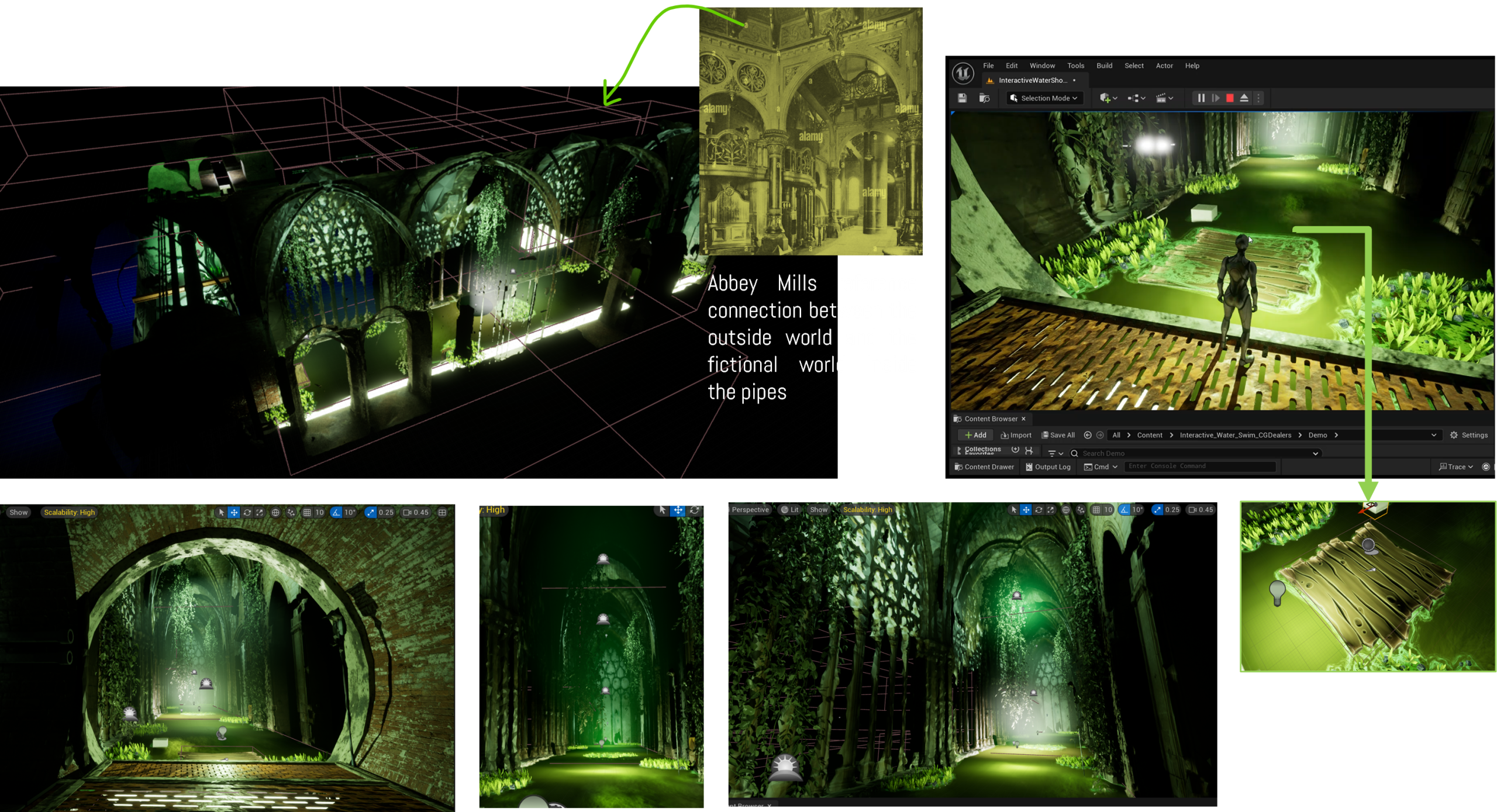Expand the Cmd console type dropdown
The width and height of the screenshot is (1497, 812).
point(1101,467)
